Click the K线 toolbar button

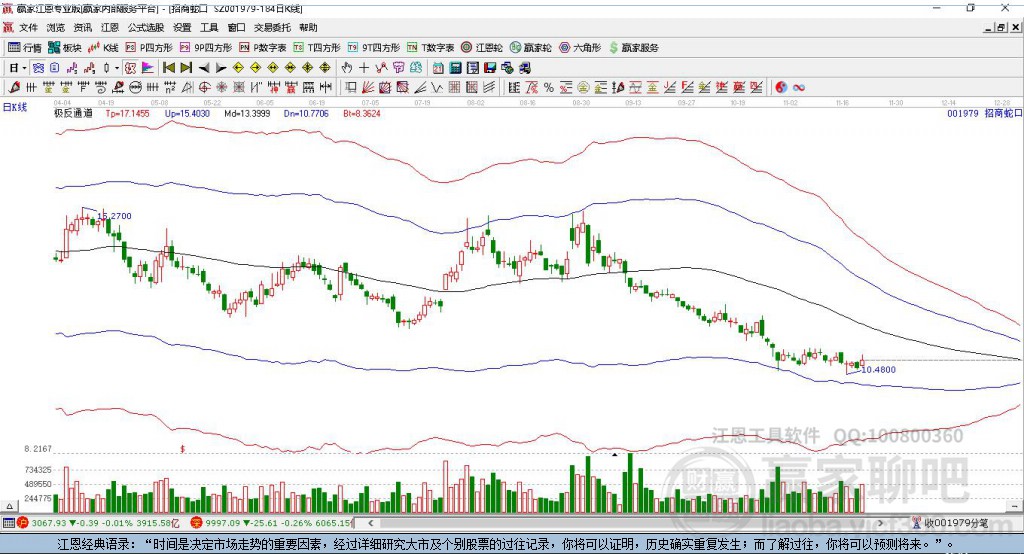[x=103, y=48]
